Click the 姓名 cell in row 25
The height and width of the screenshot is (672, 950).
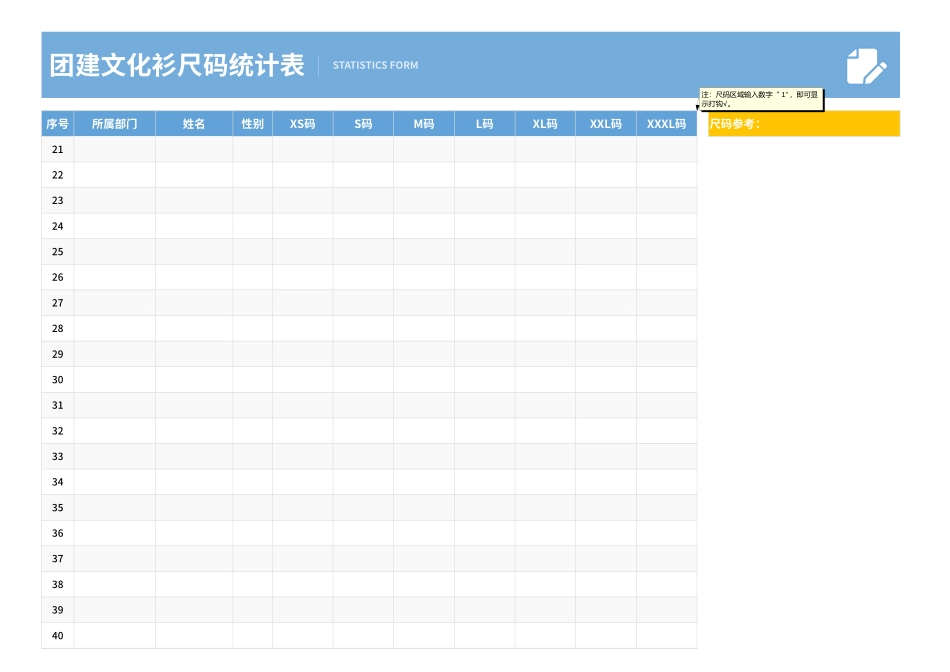193,251
